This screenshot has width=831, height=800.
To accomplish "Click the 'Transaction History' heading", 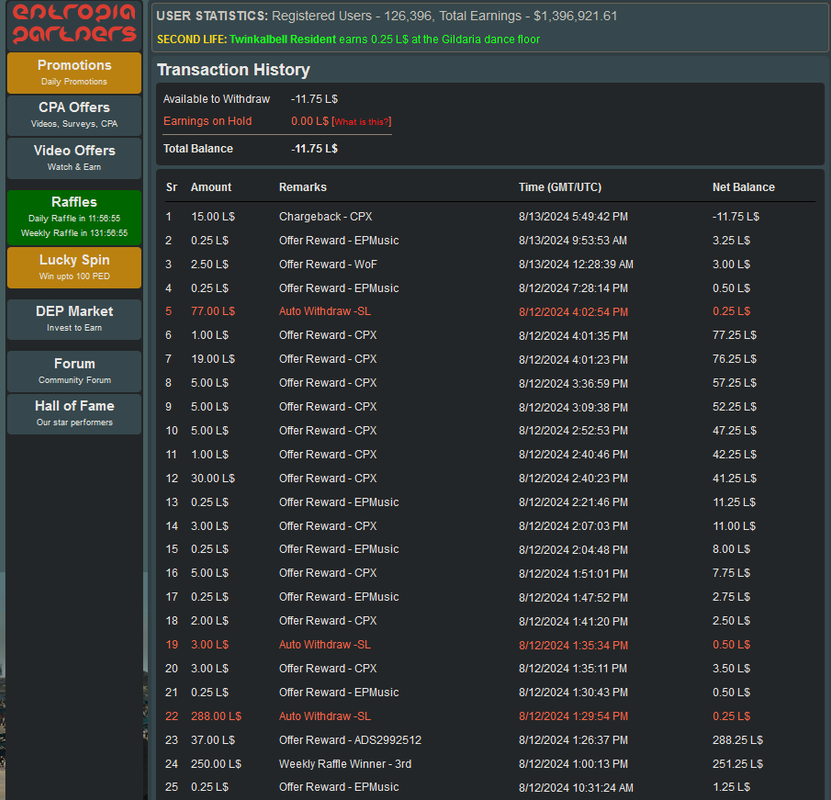I will tap(233, 70).
